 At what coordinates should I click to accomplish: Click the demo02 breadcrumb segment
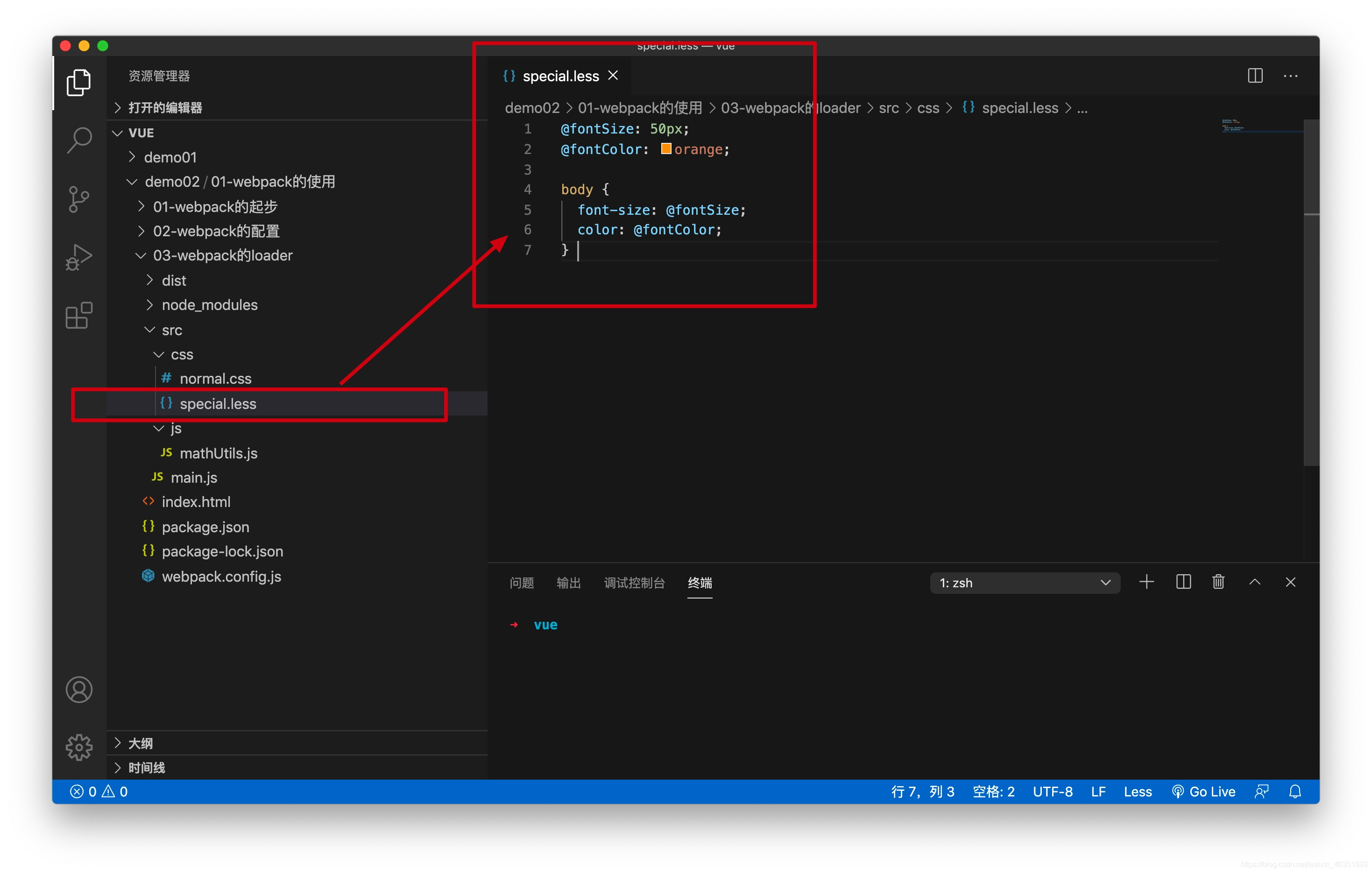[x=532, y=108]
